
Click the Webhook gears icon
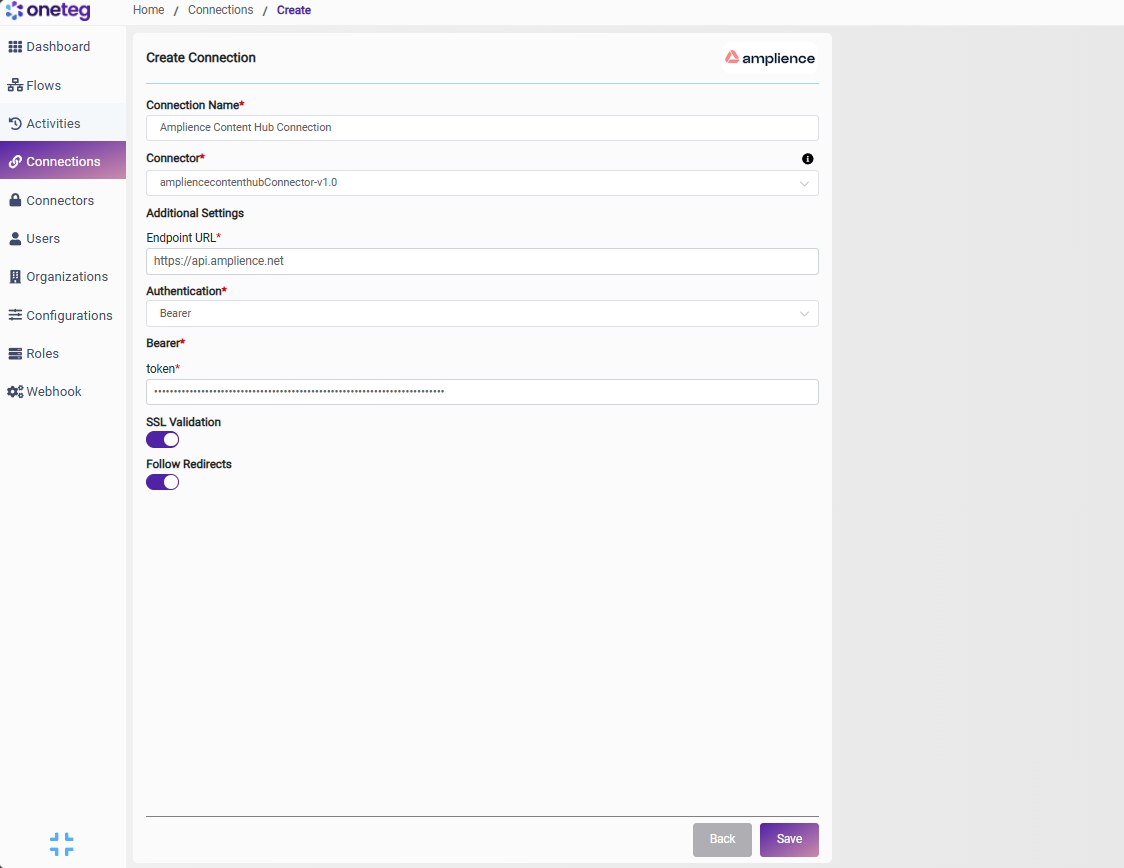15,391
